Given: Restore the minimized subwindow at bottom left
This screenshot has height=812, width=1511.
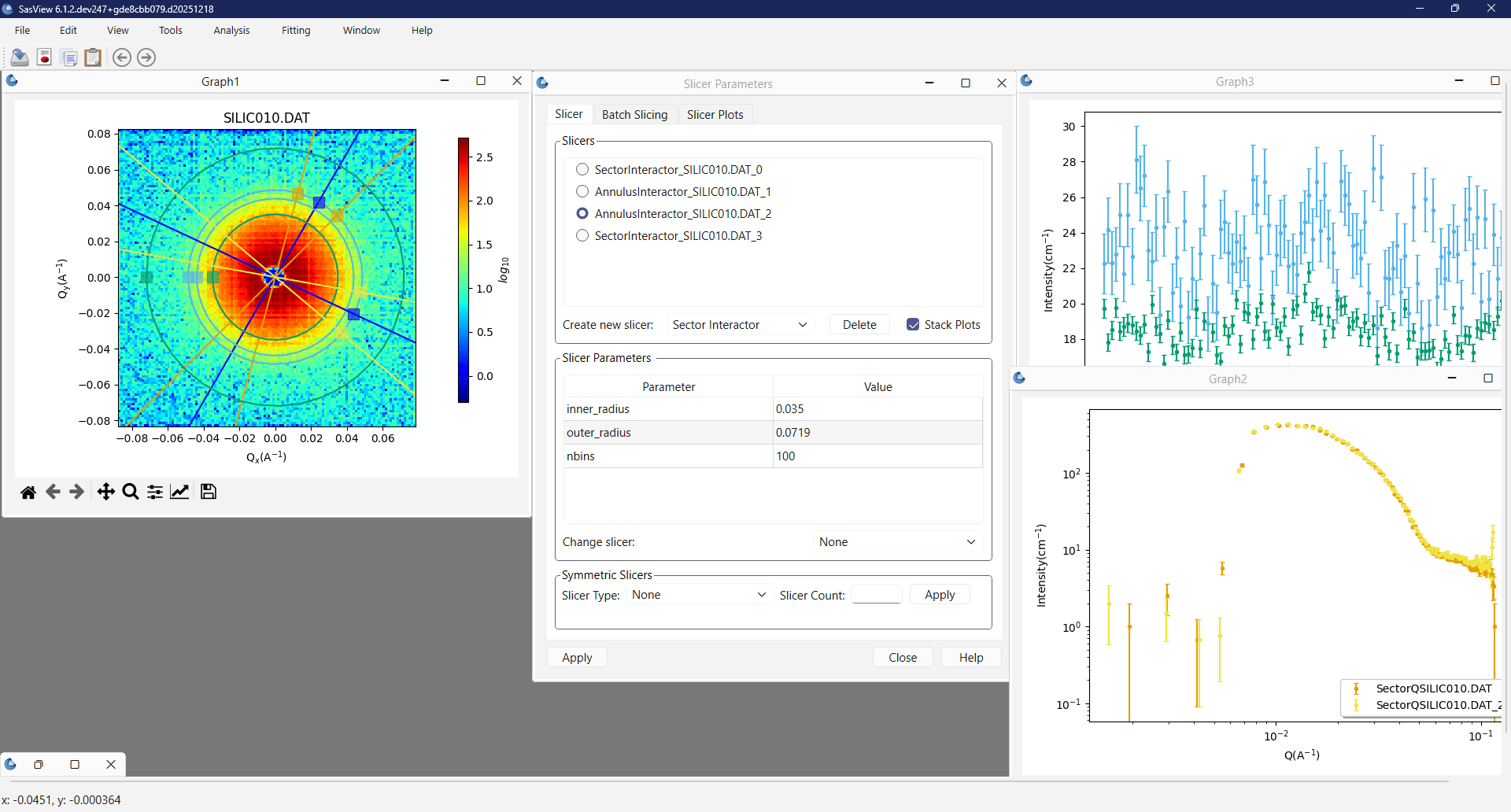Looking at the screenshot, I should coord(39,764).
